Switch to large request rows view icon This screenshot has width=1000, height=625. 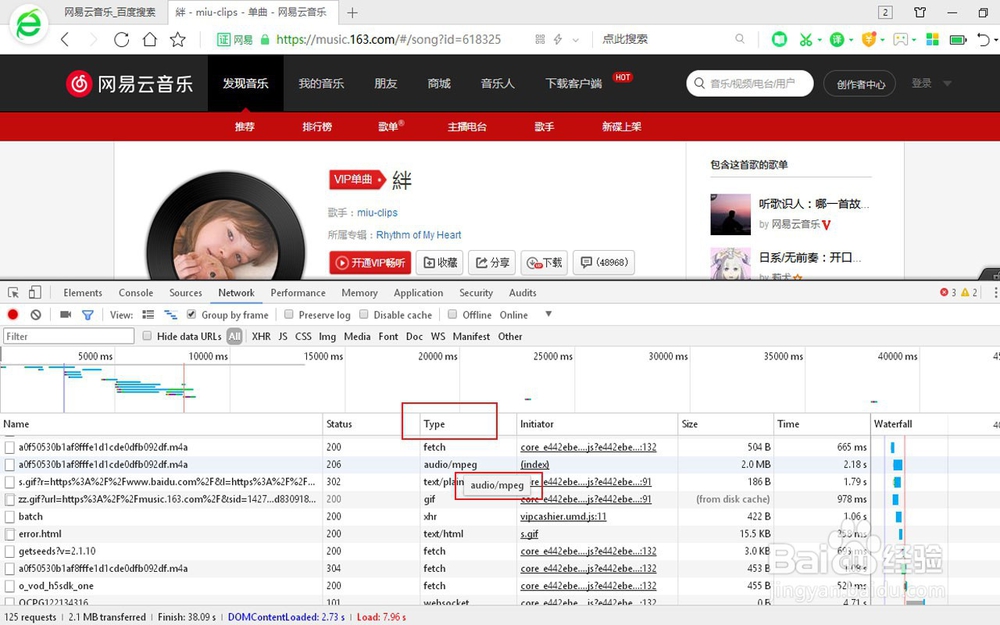(148, 314)
